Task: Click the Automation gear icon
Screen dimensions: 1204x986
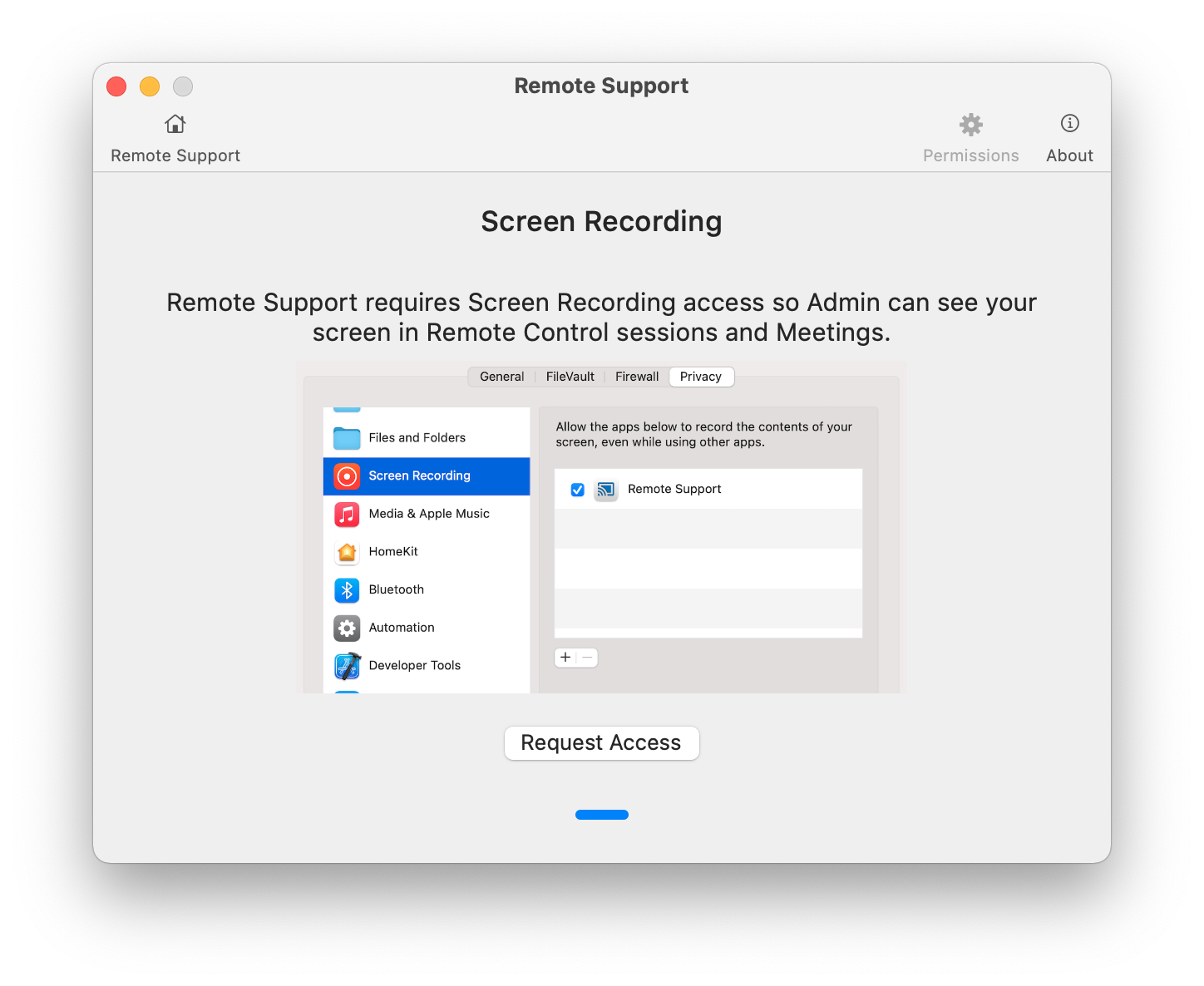Action: point(347,628)
